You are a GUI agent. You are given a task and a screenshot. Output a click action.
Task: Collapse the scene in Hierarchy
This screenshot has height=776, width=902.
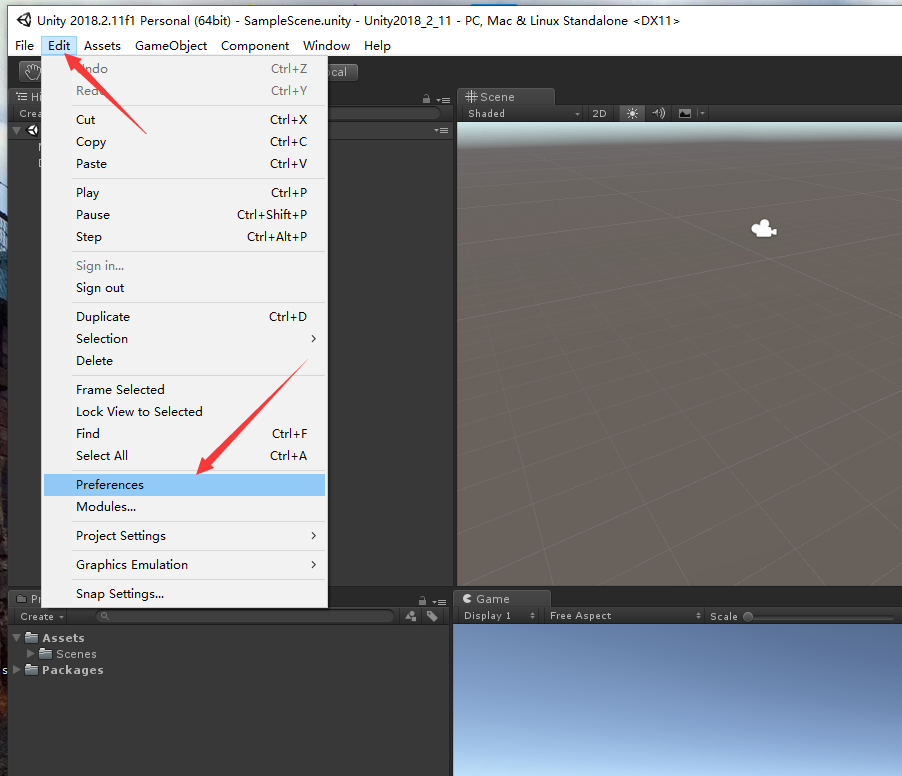pos(17,131)
